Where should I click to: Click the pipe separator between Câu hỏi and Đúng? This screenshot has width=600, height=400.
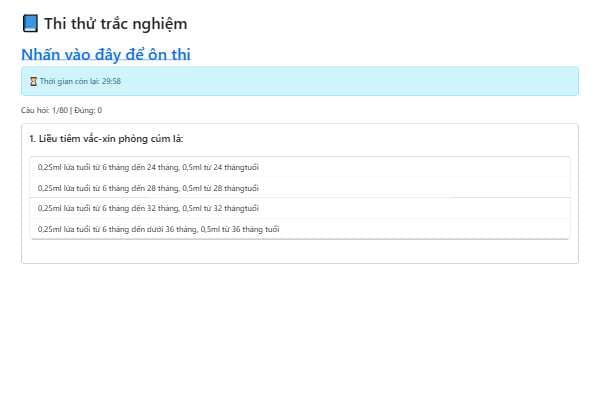(70, 110)
